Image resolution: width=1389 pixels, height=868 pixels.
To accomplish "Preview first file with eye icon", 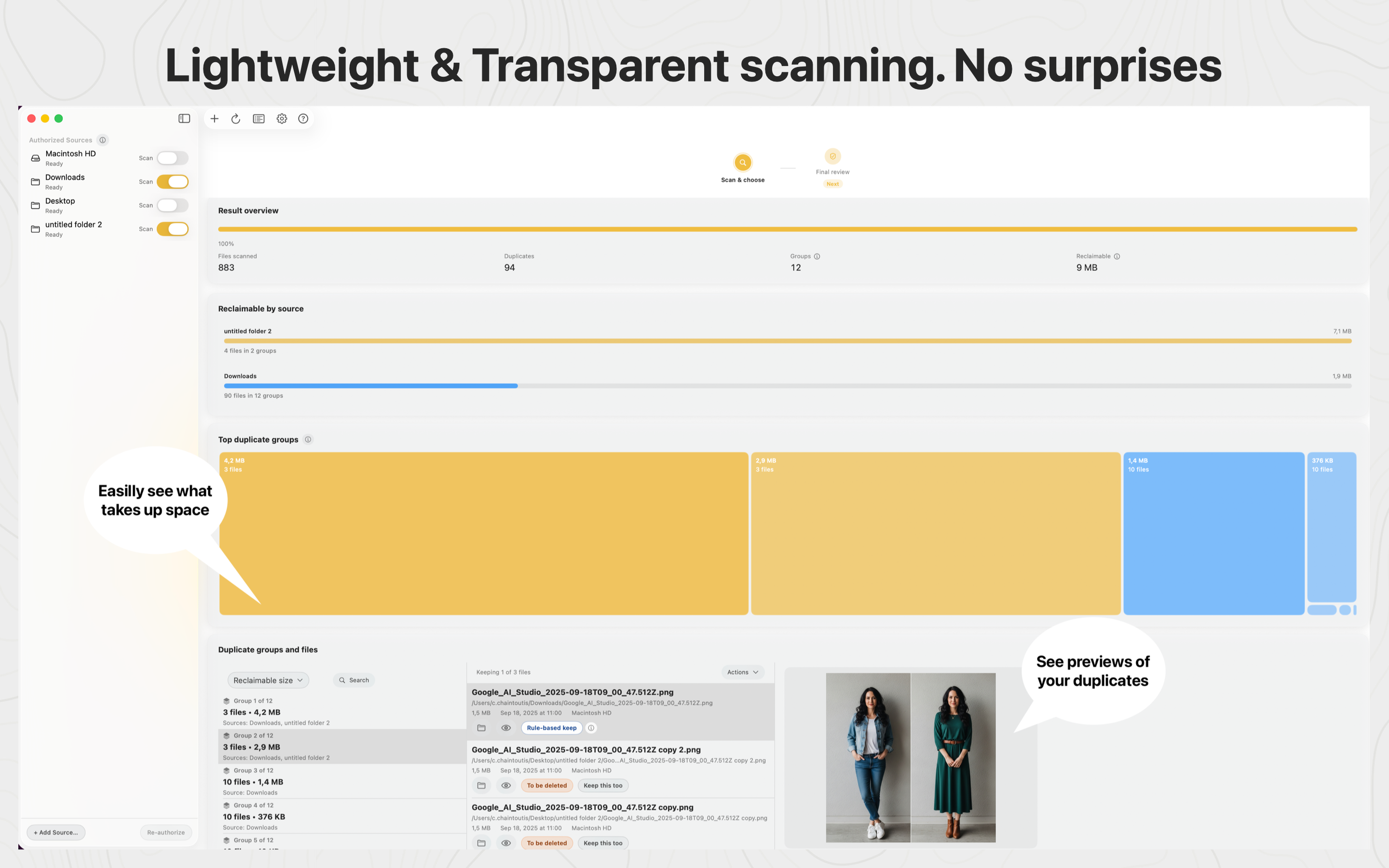I will [505, 728].
